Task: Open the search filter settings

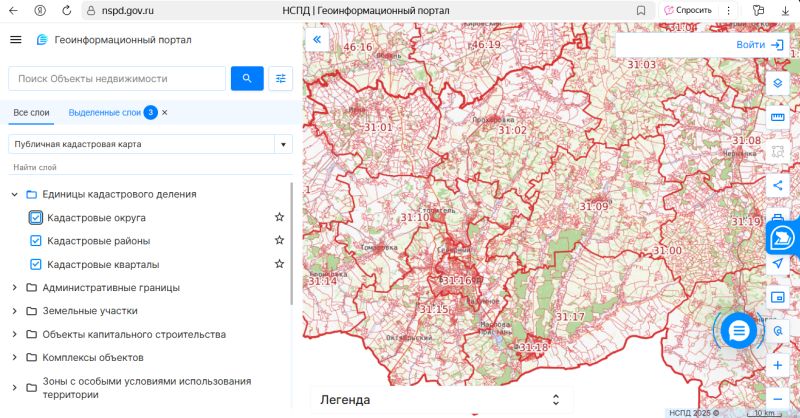Action: pyautogui.click(x=281, y=78)
